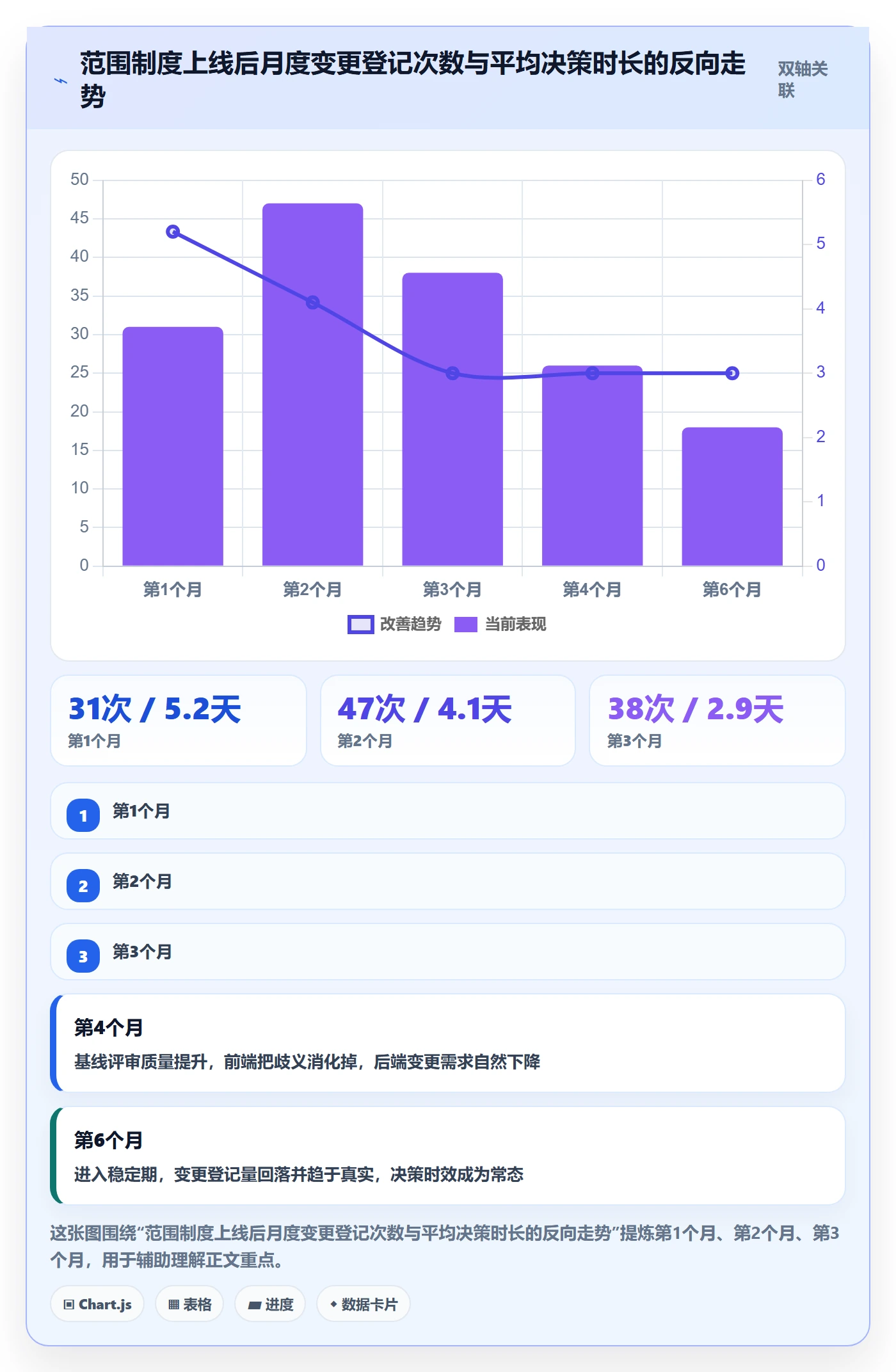This screenshot has width=896, height=1372.
Task: Click the 第4个月 card heading
Action: coord(109,1028)
